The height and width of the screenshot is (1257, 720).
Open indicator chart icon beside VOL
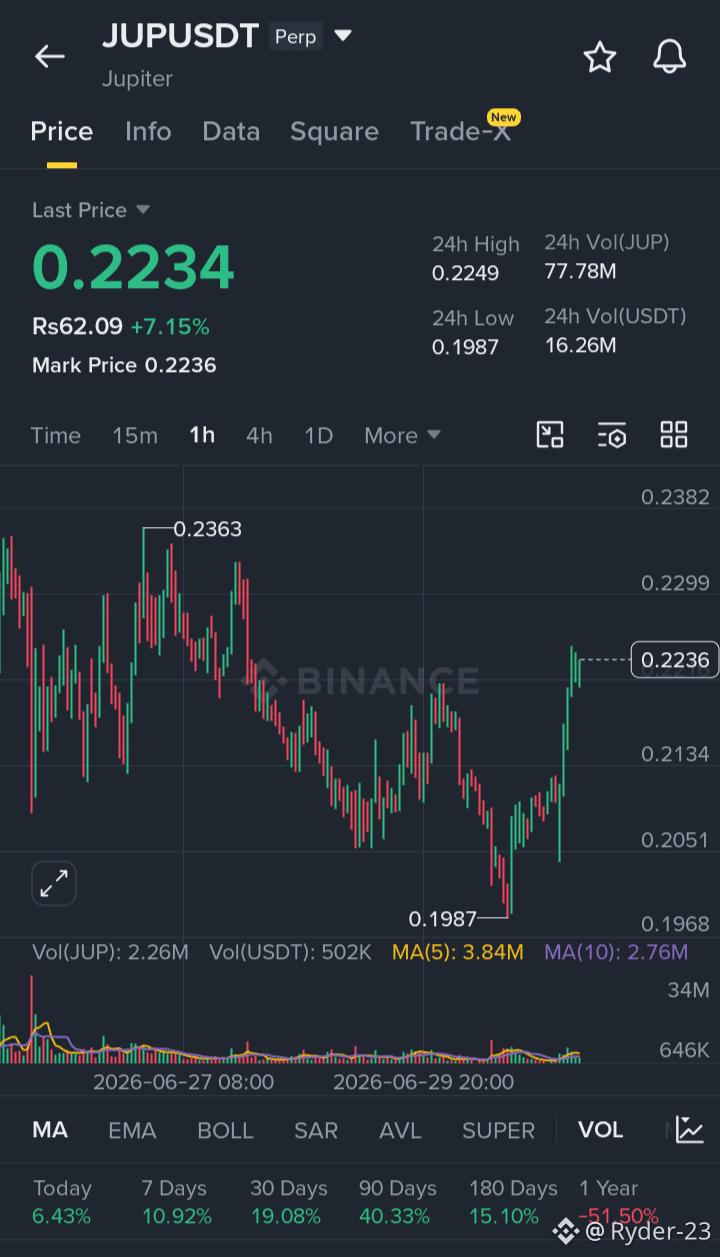pyautogui.click(x=690, y=1130)
